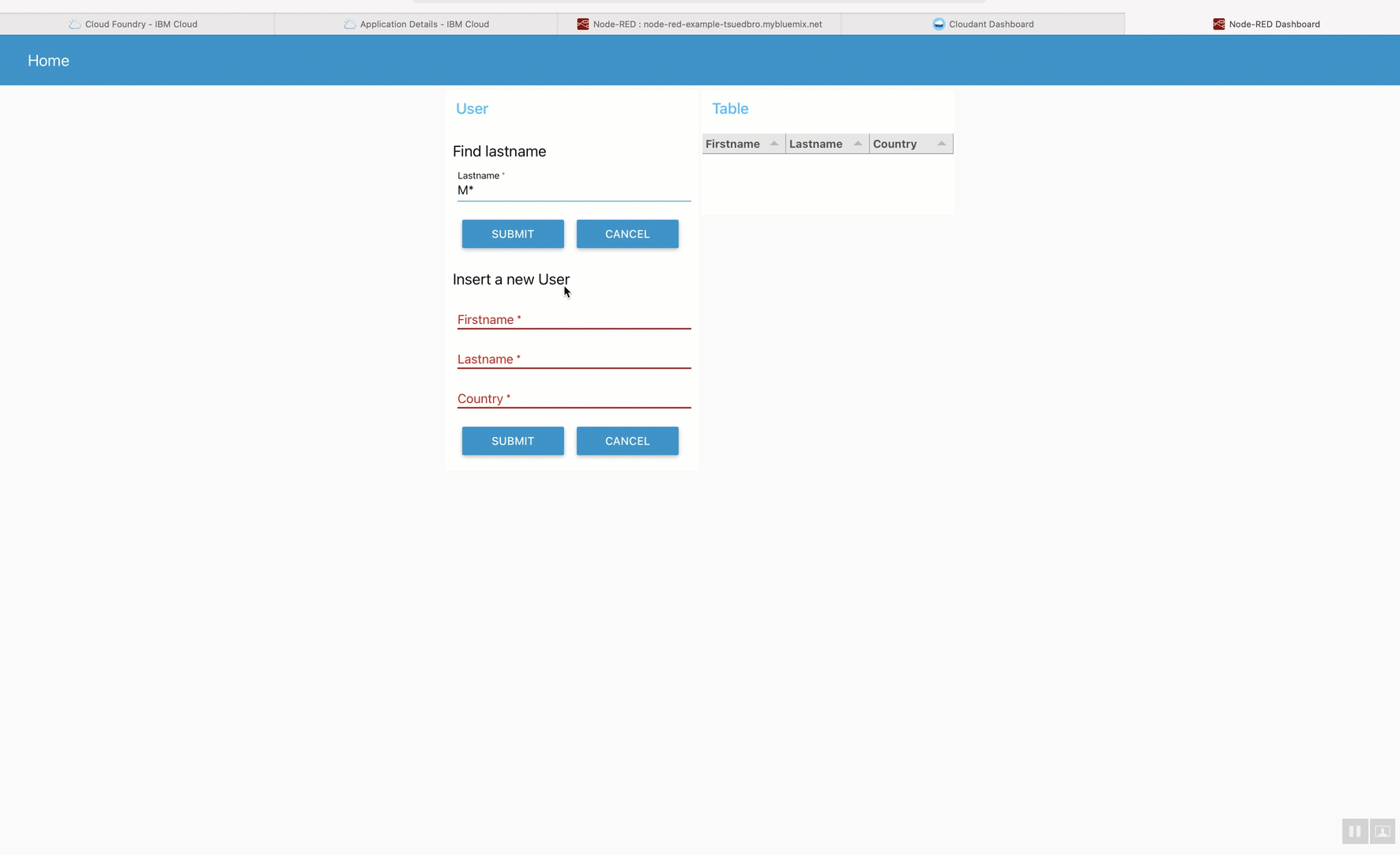This screenshot has height=855, width=1400.
Task: Cancel the Insert a new User form
Action: (627, 441)
